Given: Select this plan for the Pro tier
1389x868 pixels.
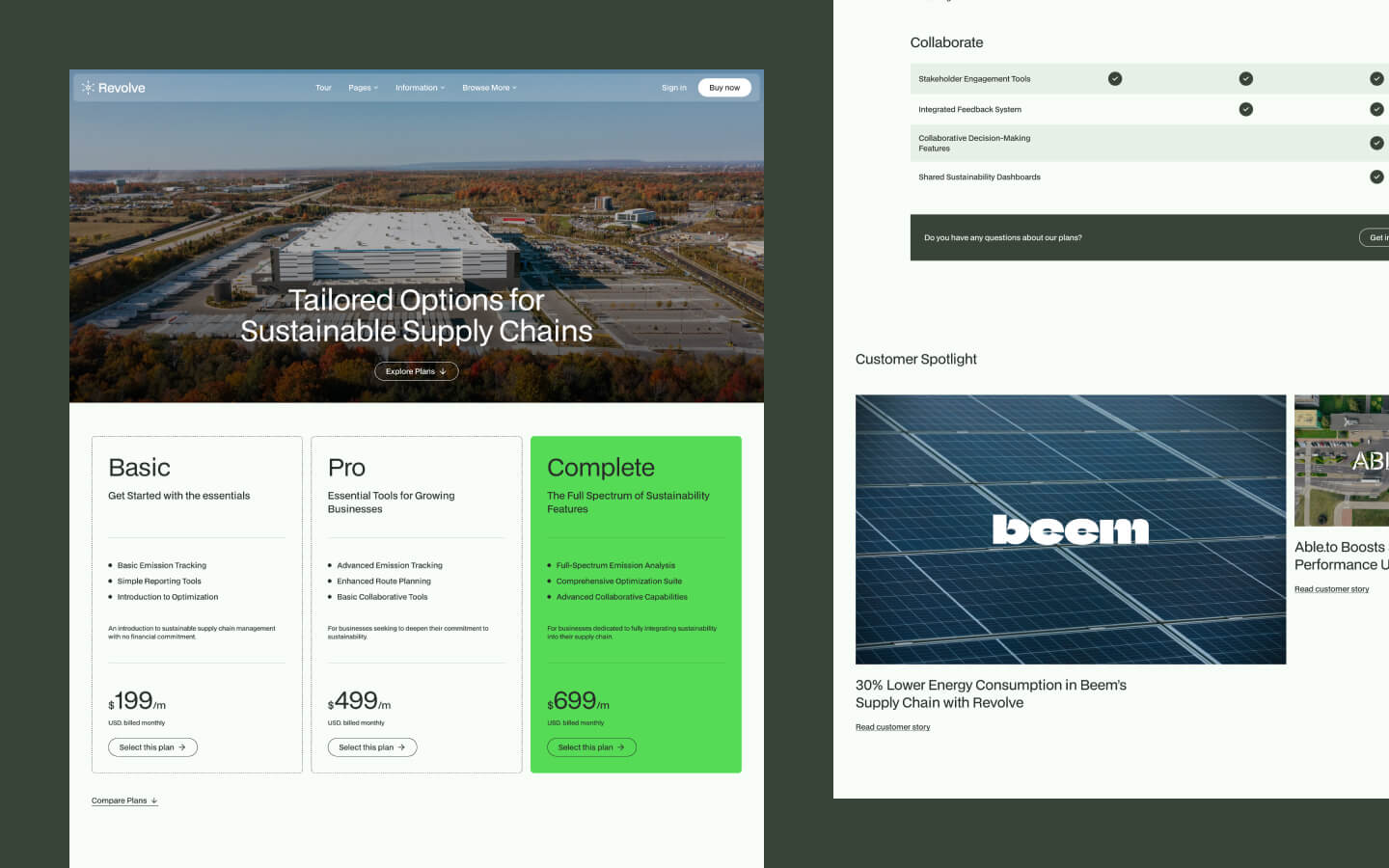Looking at the screenshot, I should 371,746.
